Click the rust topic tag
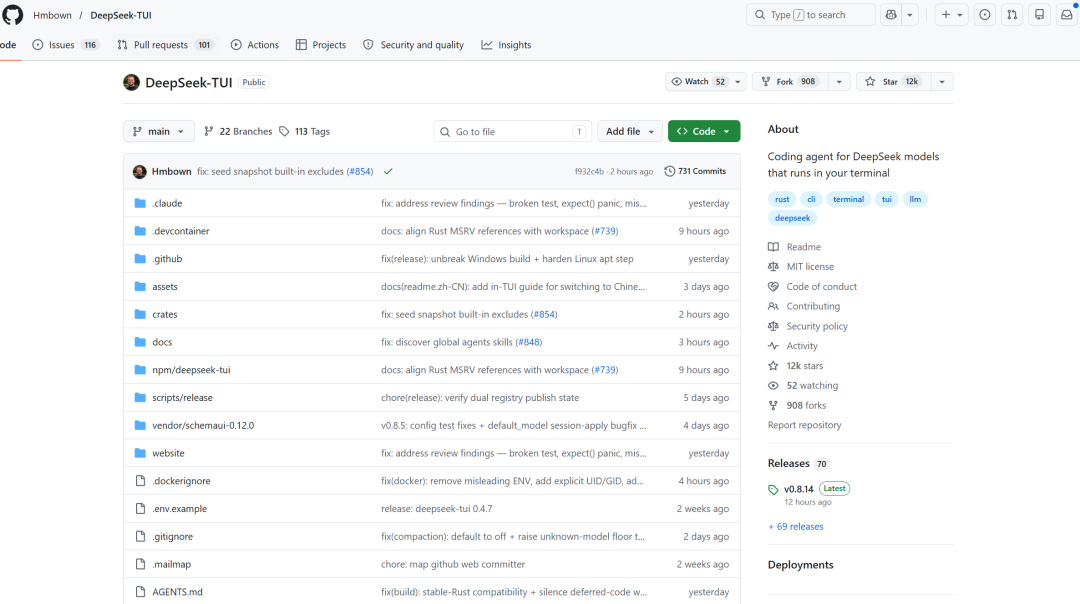Screen dimensions: 1080x604 tap(782, 199)
